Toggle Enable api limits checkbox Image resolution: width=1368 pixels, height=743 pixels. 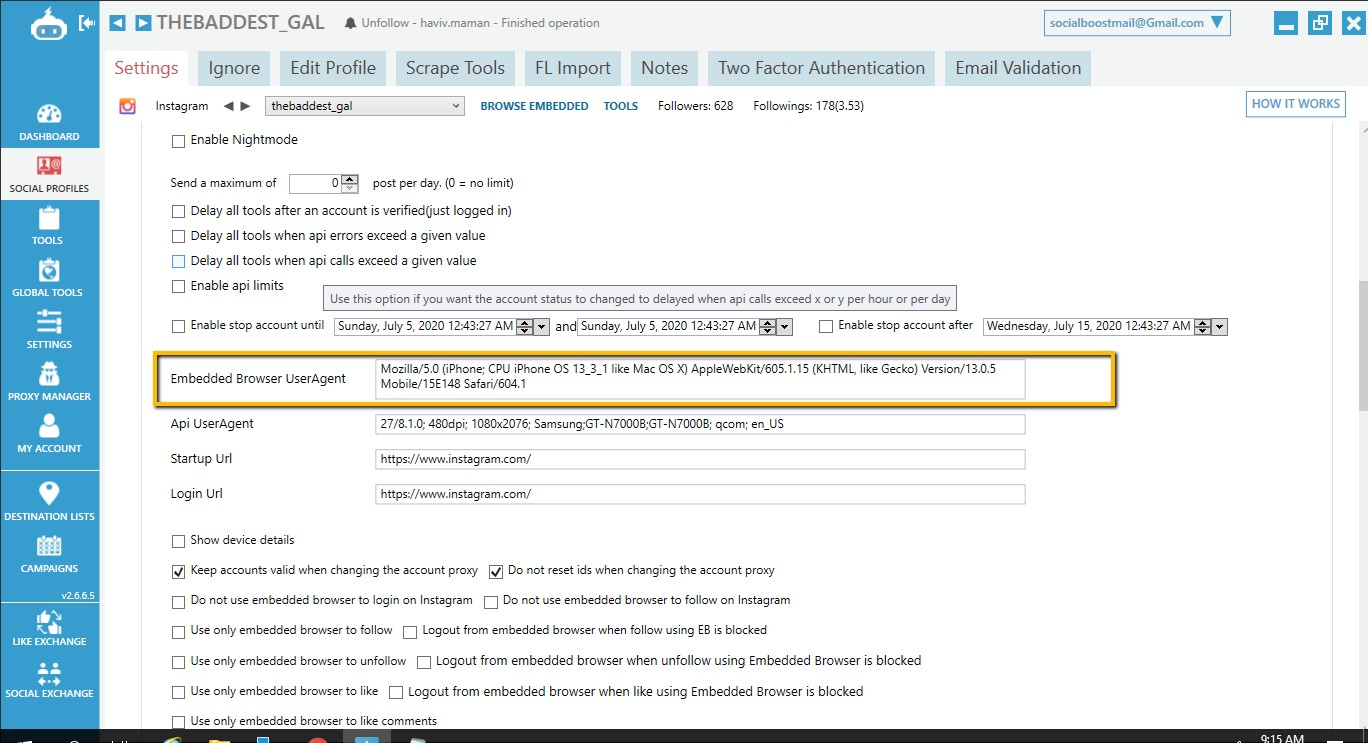[179, 287]
